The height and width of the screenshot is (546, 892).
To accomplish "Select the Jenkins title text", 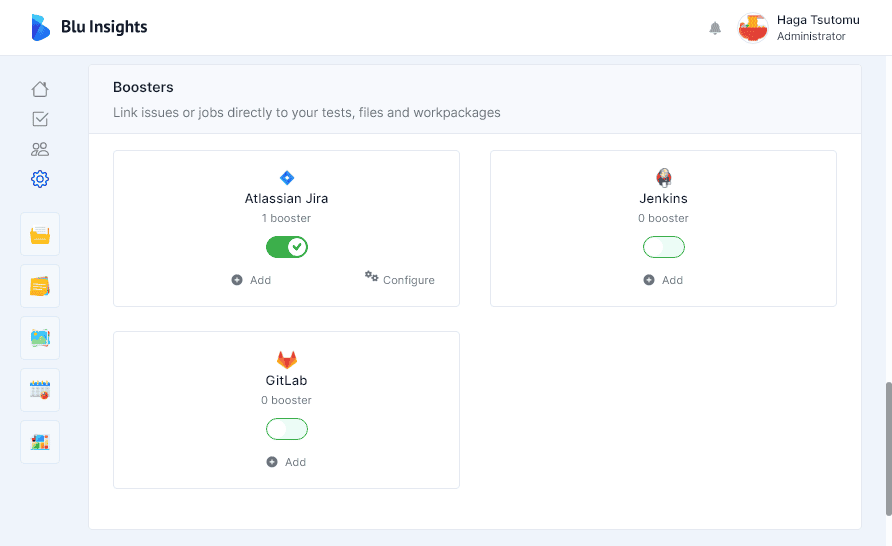I will 663,198.
